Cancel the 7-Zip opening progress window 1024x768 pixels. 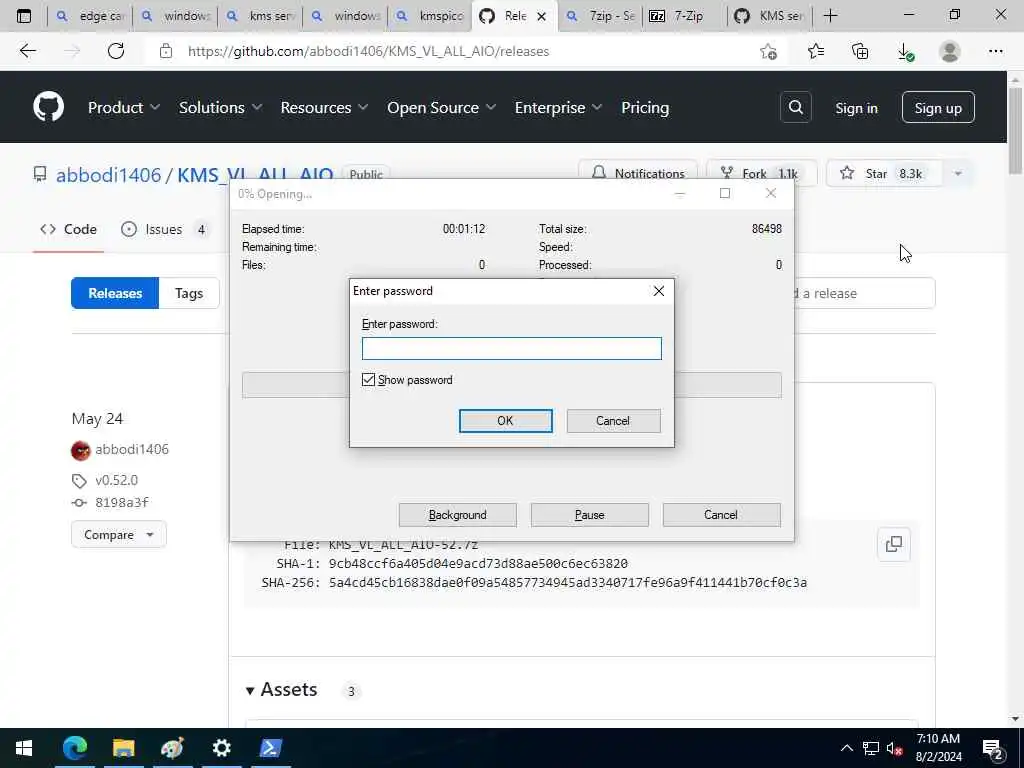[x=721, y=515]
